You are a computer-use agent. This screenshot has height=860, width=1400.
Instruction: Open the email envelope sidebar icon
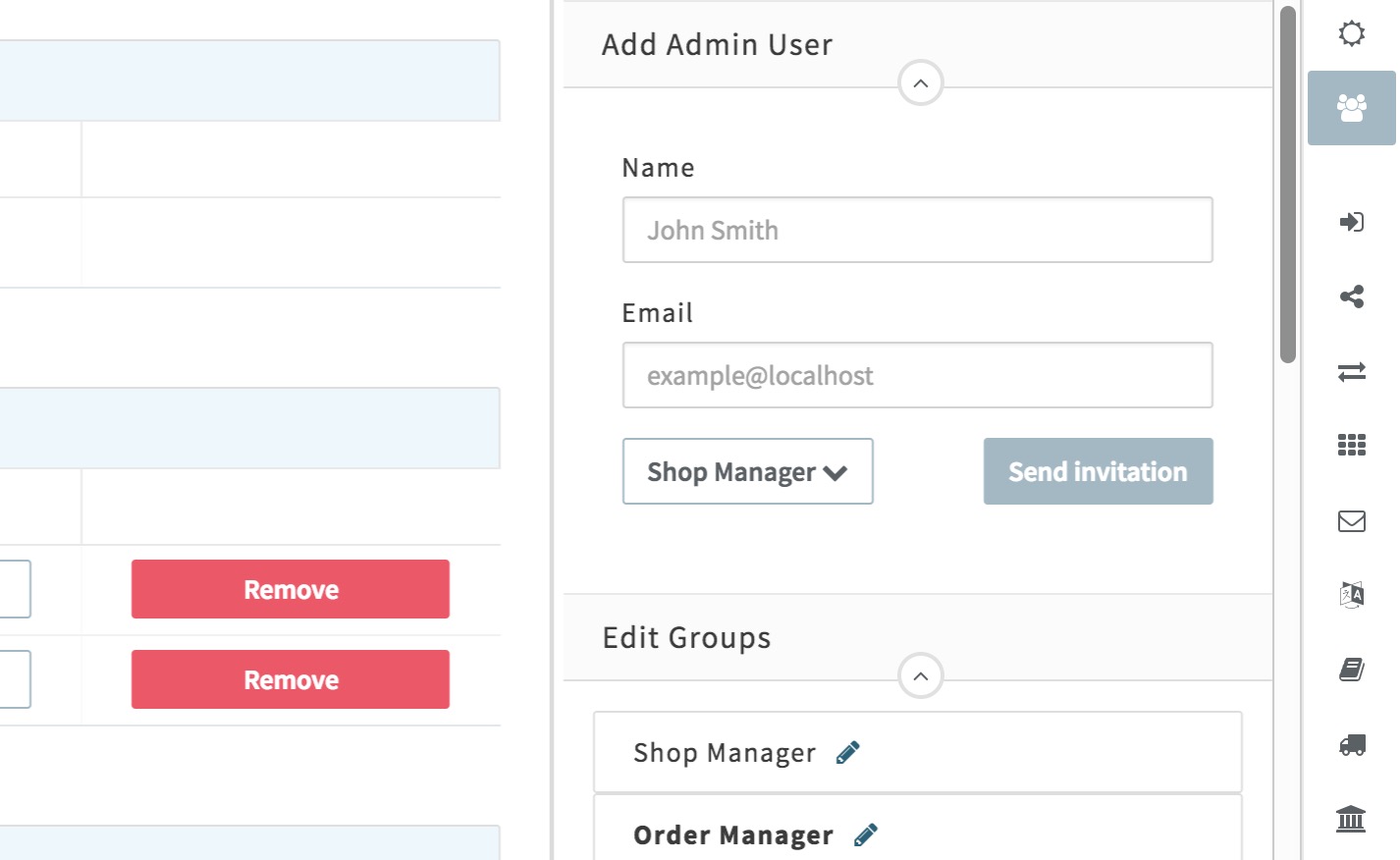[x=1352, y=521]
